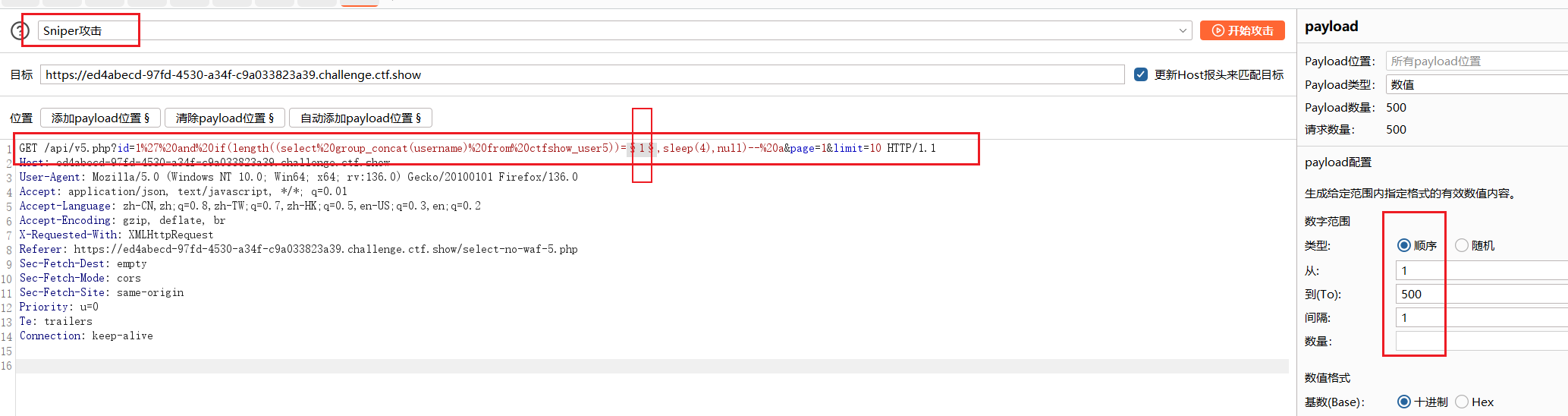Image resolution: width=1568 pixels, height=416 pixels.
Task: Click the X-Requested-With header line
Action: click(116, 235)
